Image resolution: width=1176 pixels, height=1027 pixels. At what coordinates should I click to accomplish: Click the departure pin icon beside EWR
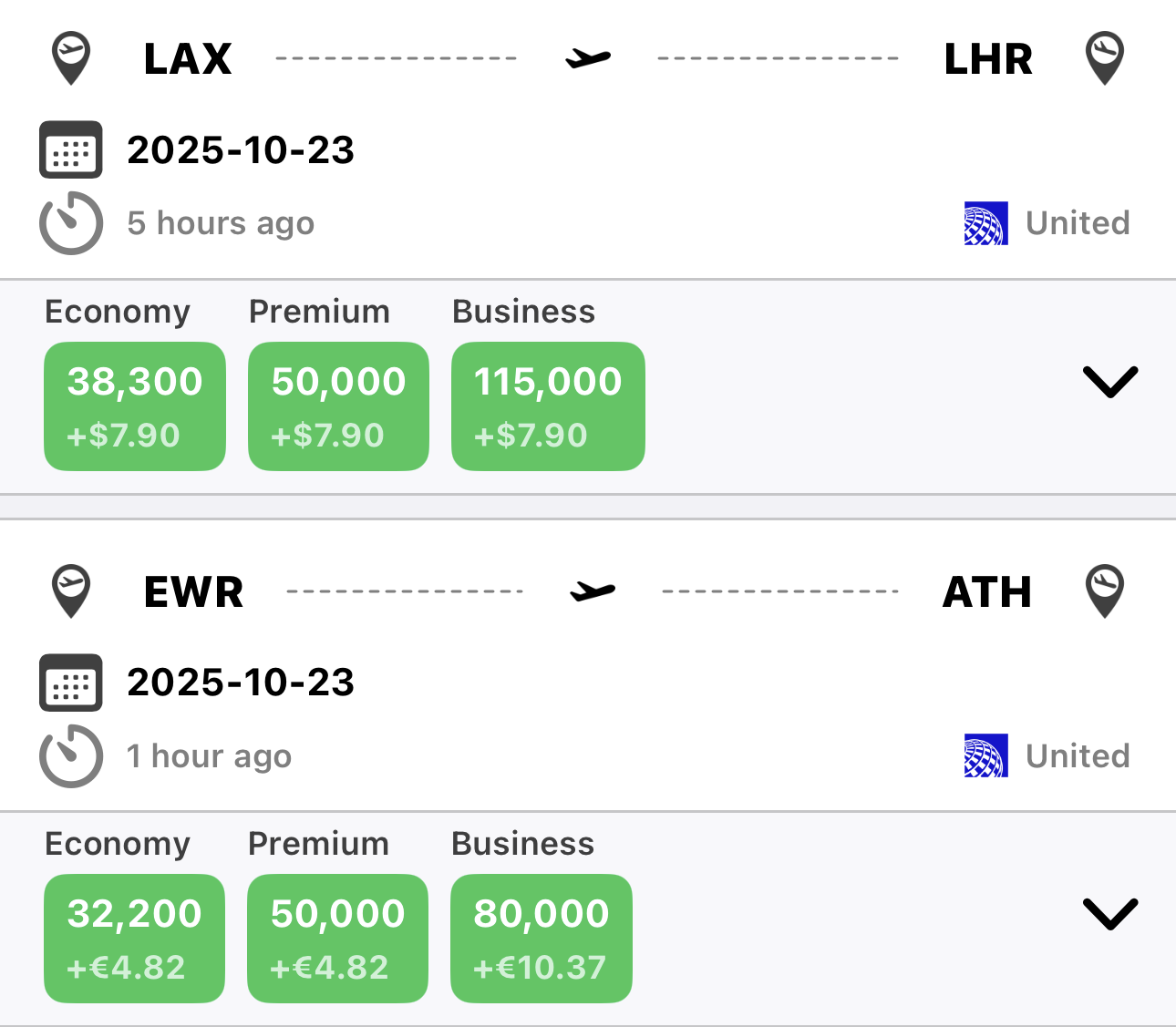click(71, 591)
